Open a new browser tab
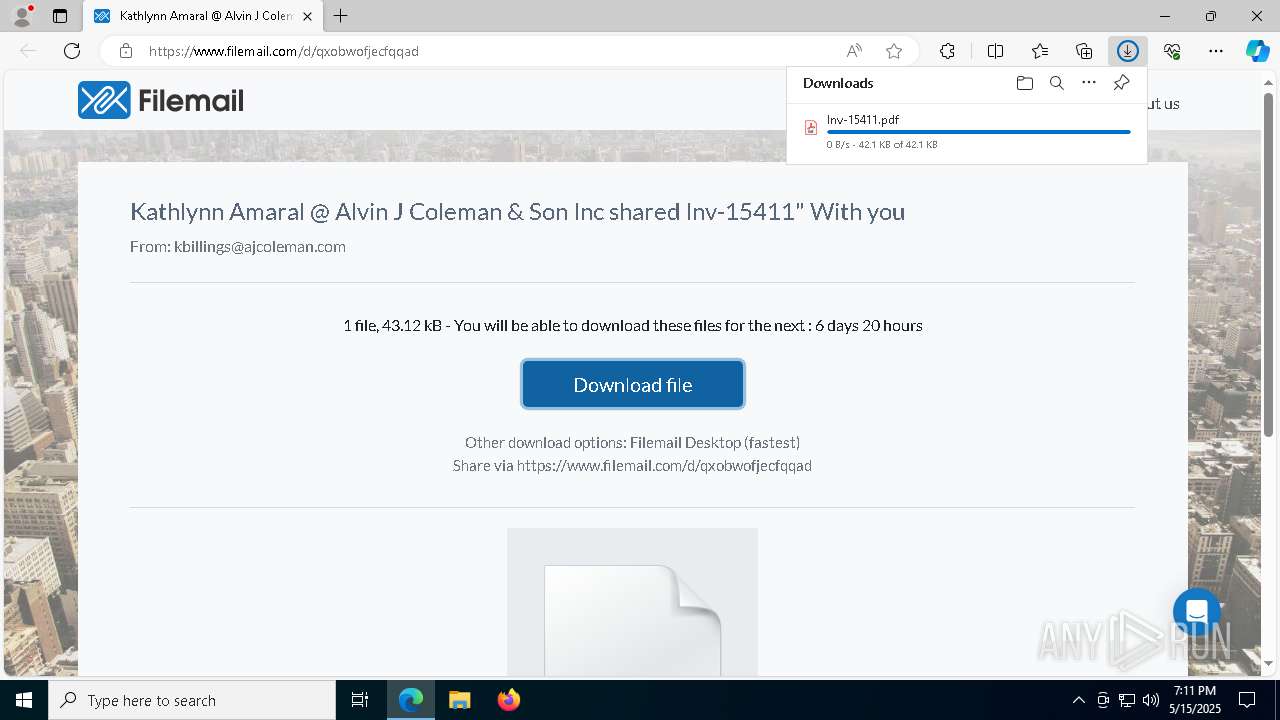 (341, 16)
